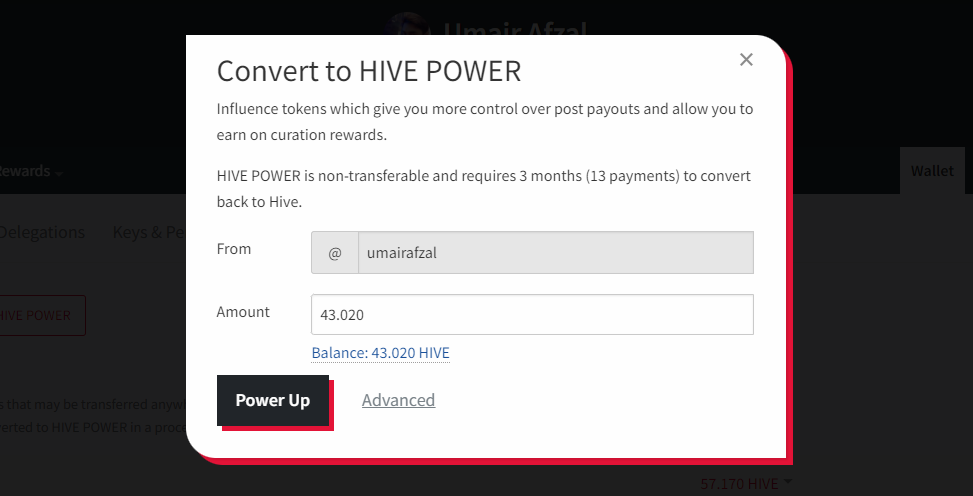Click the From label
973x496 pixels.
(x=234, y=249)
